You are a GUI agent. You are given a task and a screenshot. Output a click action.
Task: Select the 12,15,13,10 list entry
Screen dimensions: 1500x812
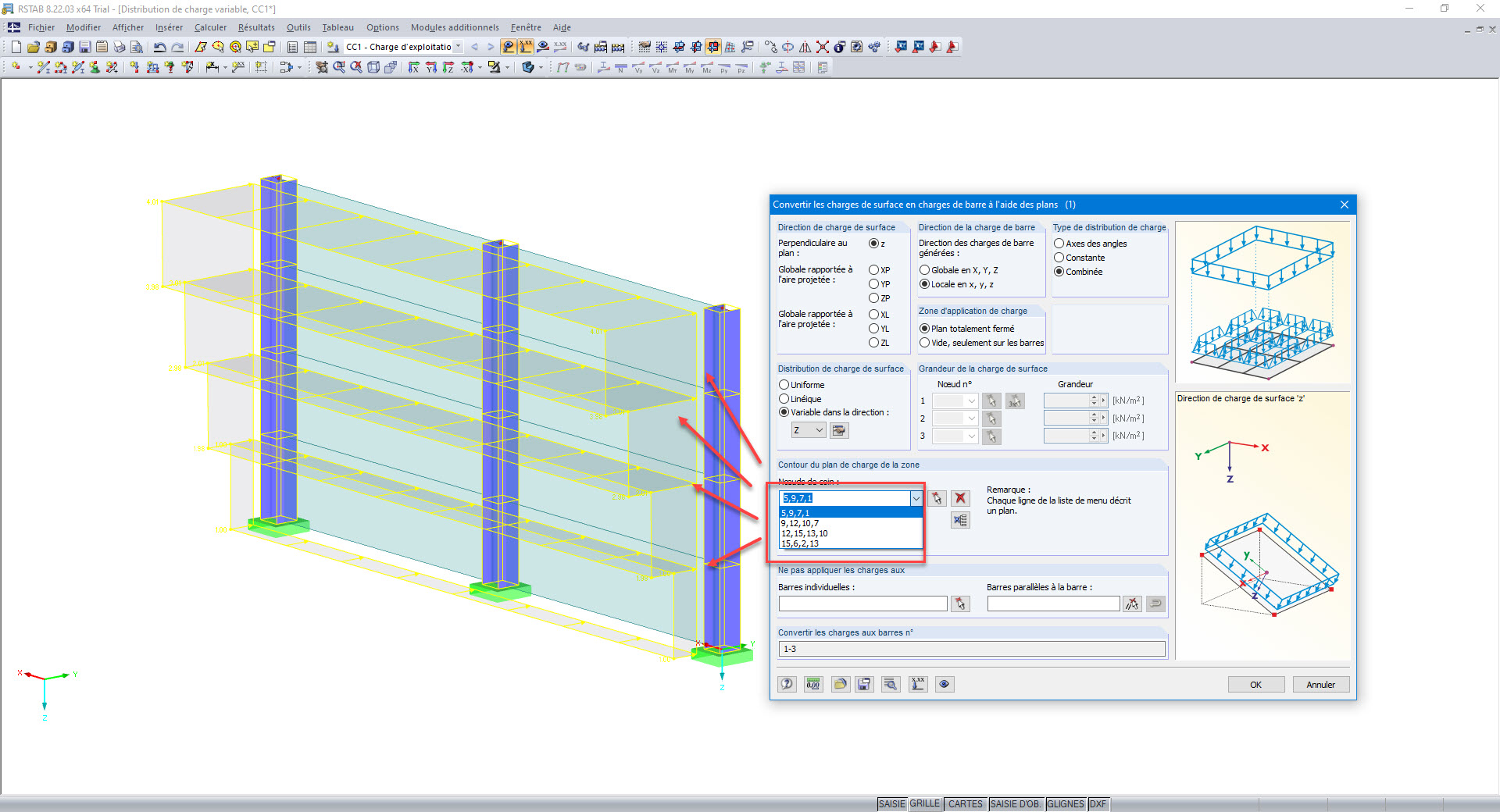tap(851, 533)
